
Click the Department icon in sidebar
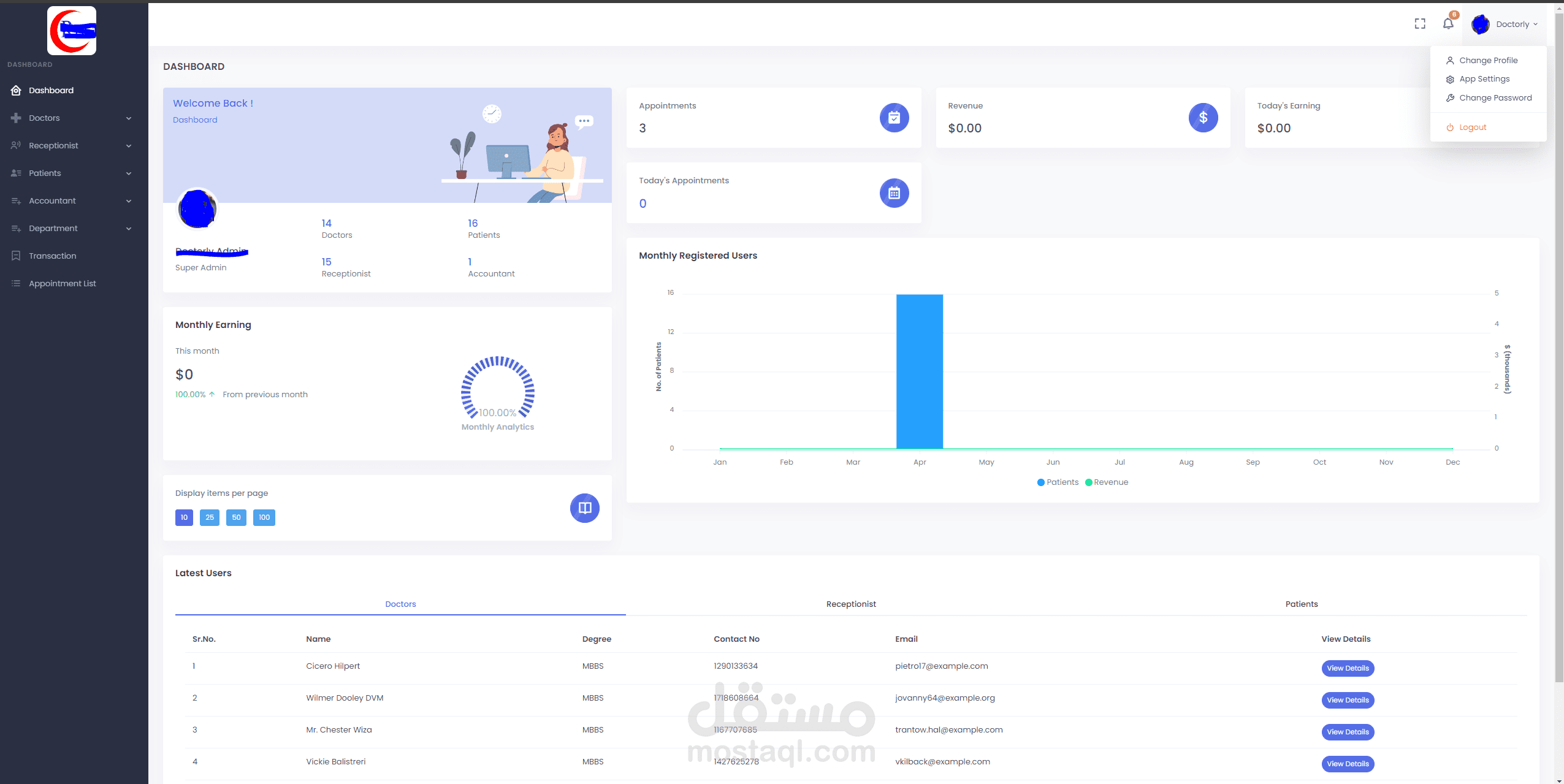(x=16, y=228)
